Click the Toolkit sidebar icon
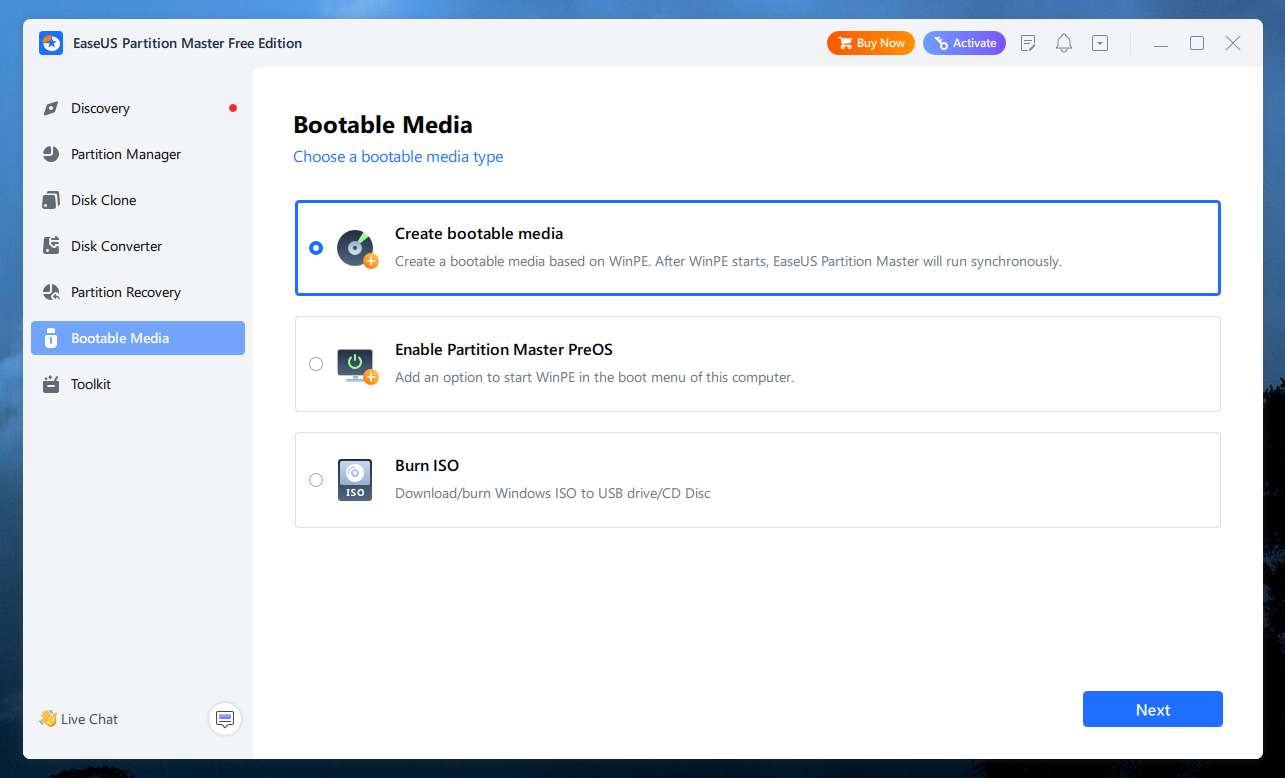This screenshot has height=778, width=1285. tap(51, 384)
